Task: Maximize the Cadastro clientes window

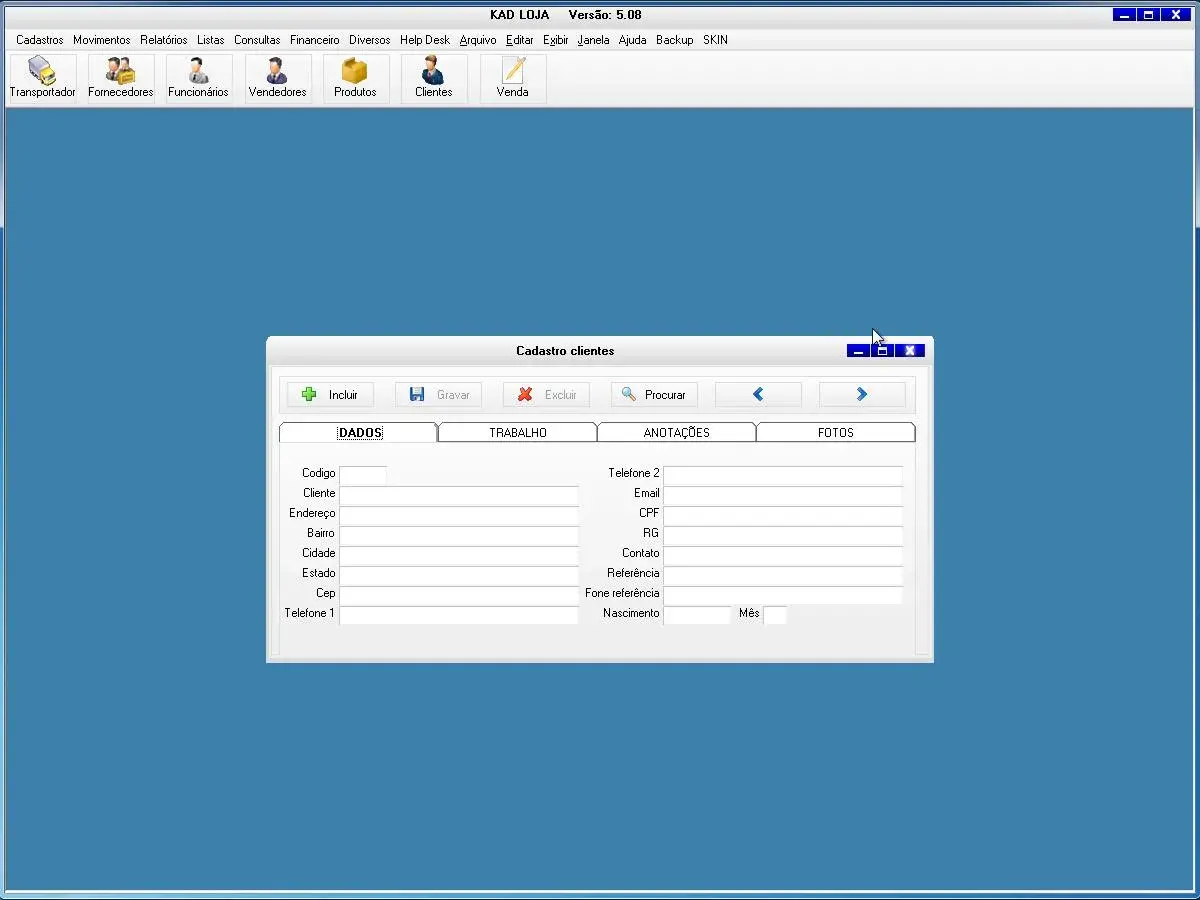Action: pyautogui.click(x=882, y=351)
